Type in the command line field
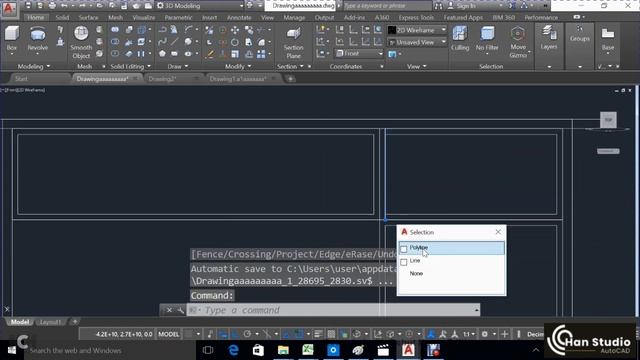This screenshot has width=640, height=360. click(333, 310)
